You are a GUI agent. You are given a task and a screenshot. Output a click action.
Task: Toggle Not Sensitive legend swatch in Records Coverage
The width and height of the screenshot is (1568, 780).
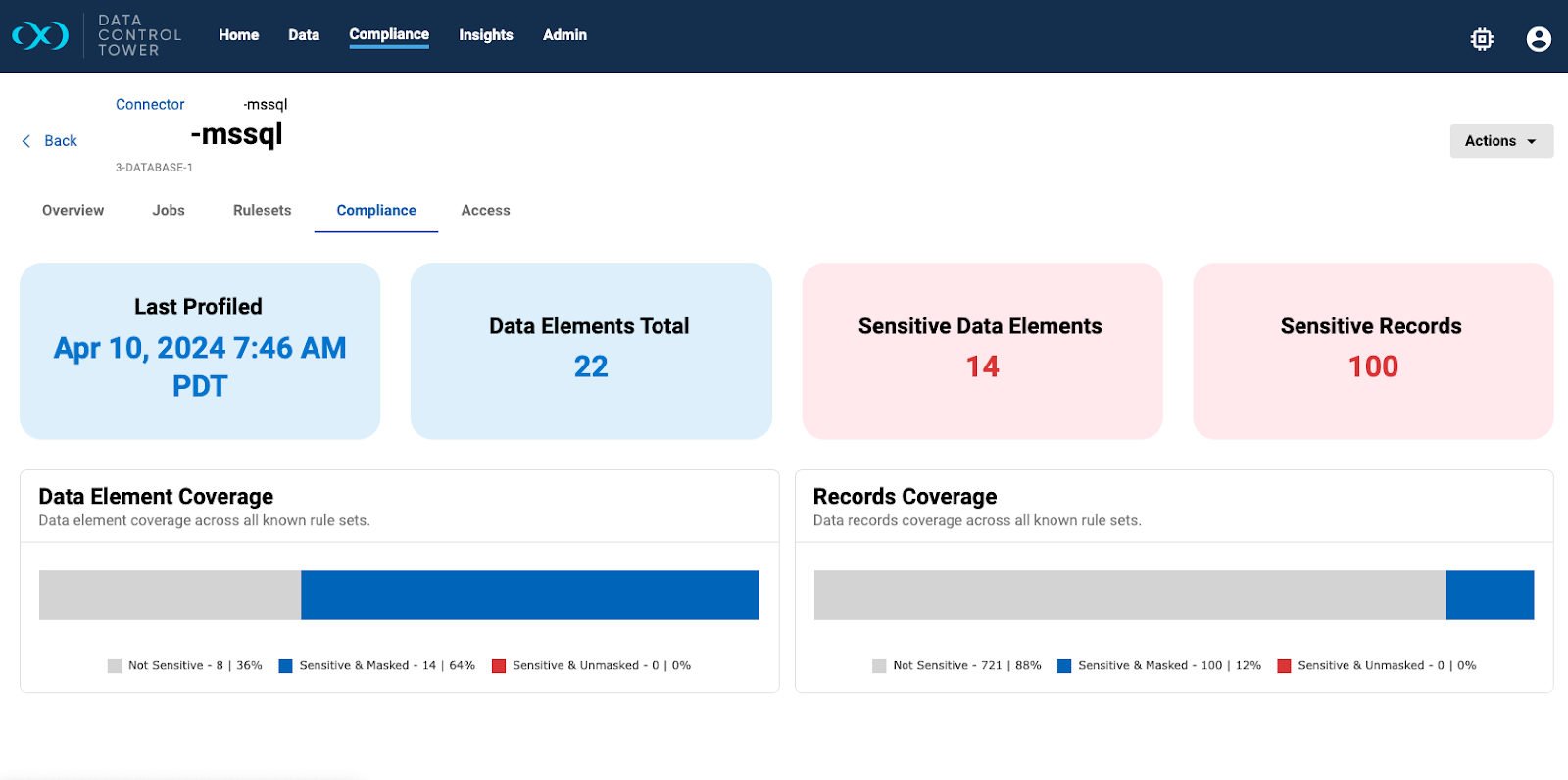[x=879, y=666]
